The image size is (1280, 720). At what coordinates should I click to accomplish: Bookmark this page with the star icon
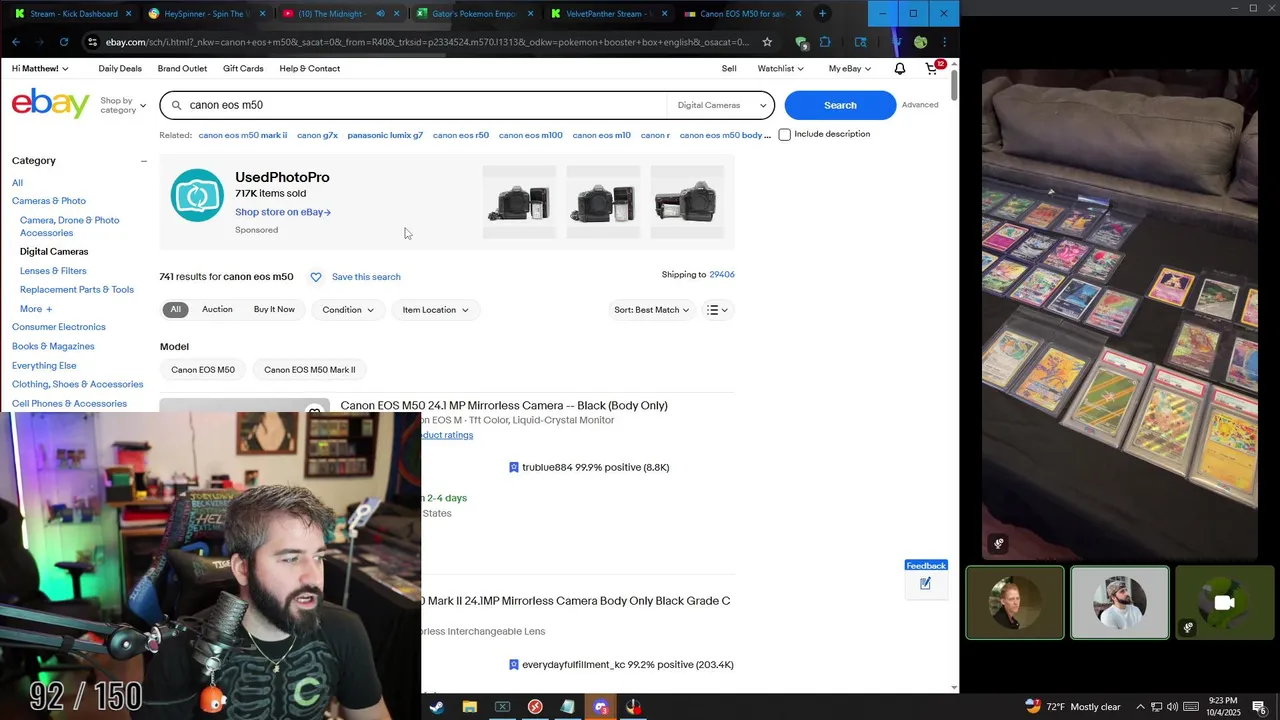767,42
